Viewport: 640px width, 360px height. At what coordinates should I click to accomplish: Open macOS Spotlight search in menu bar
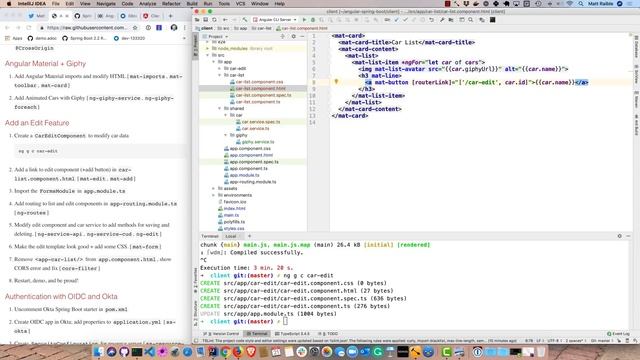(580, 4)
